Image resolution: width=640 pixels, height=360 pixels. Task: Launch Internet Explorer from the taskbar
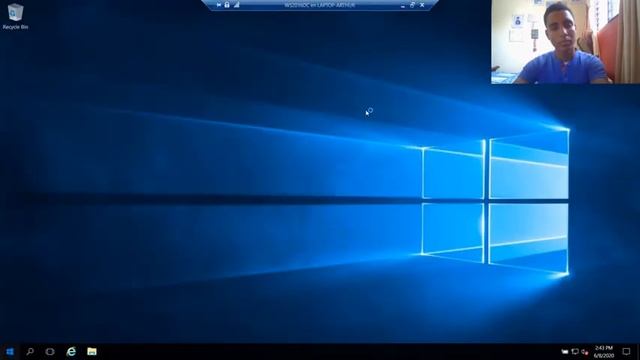click(x=71, y=351)
